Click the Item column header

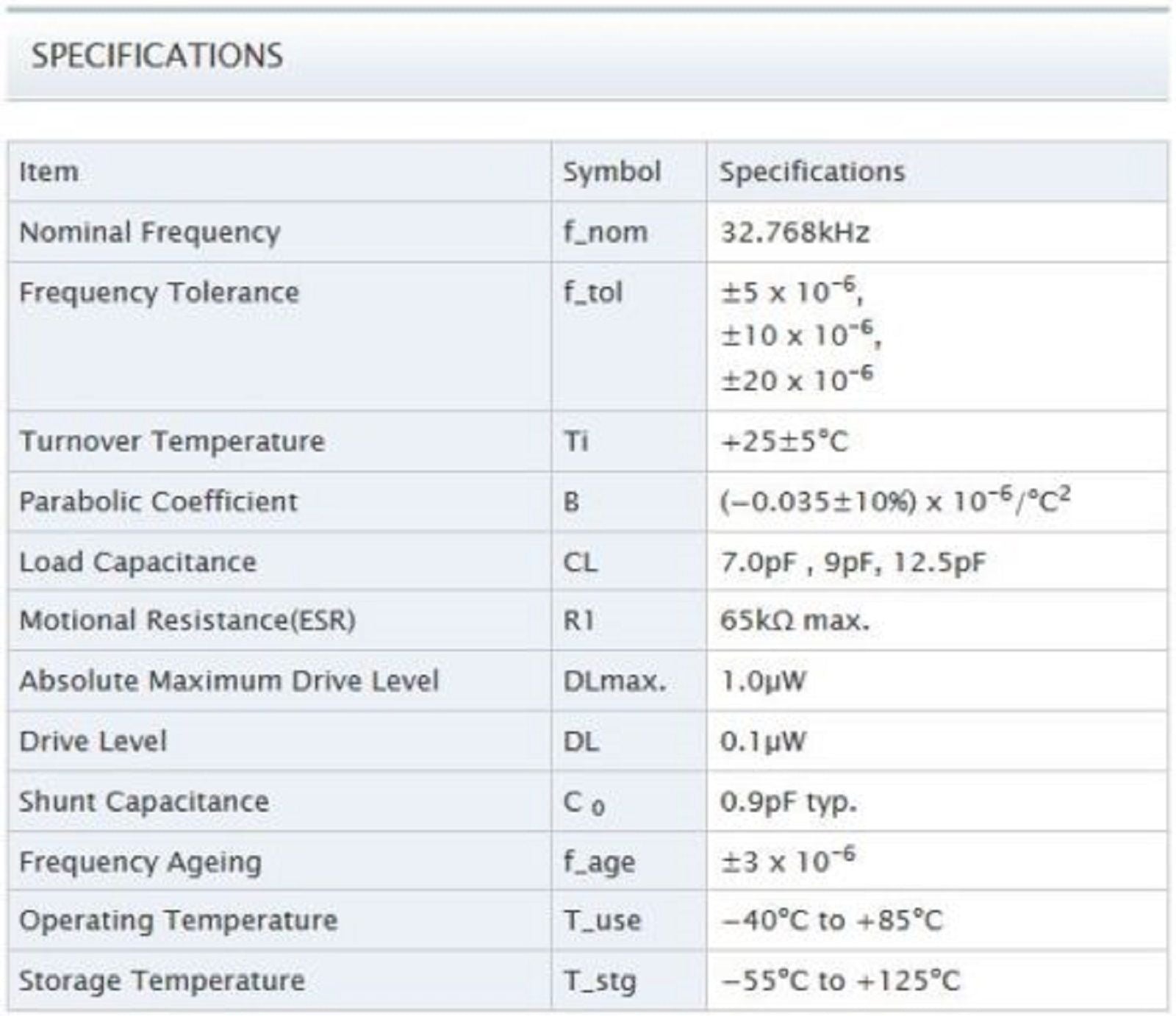tap(49, 172)
